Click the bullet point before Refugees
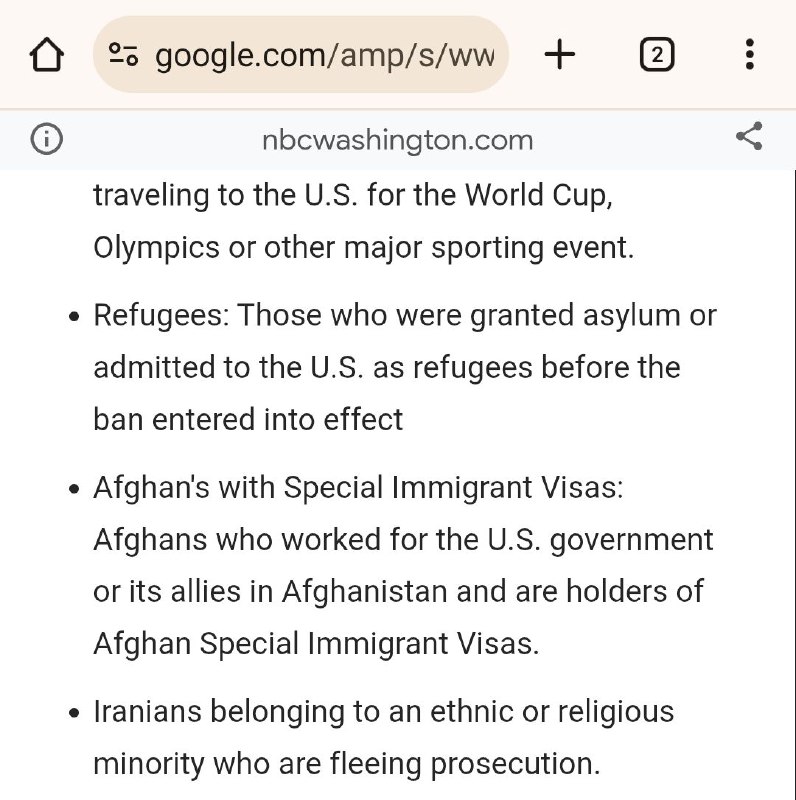Image resolution: width=796 pixels, height=800 pixels. pyautogui.click(x=74, y=316)
